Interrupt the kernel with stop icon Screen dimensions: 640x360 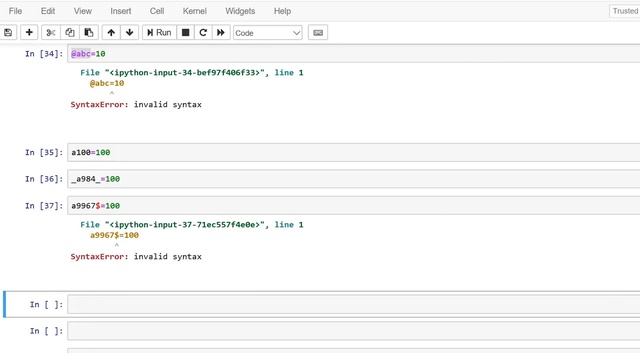185,33
